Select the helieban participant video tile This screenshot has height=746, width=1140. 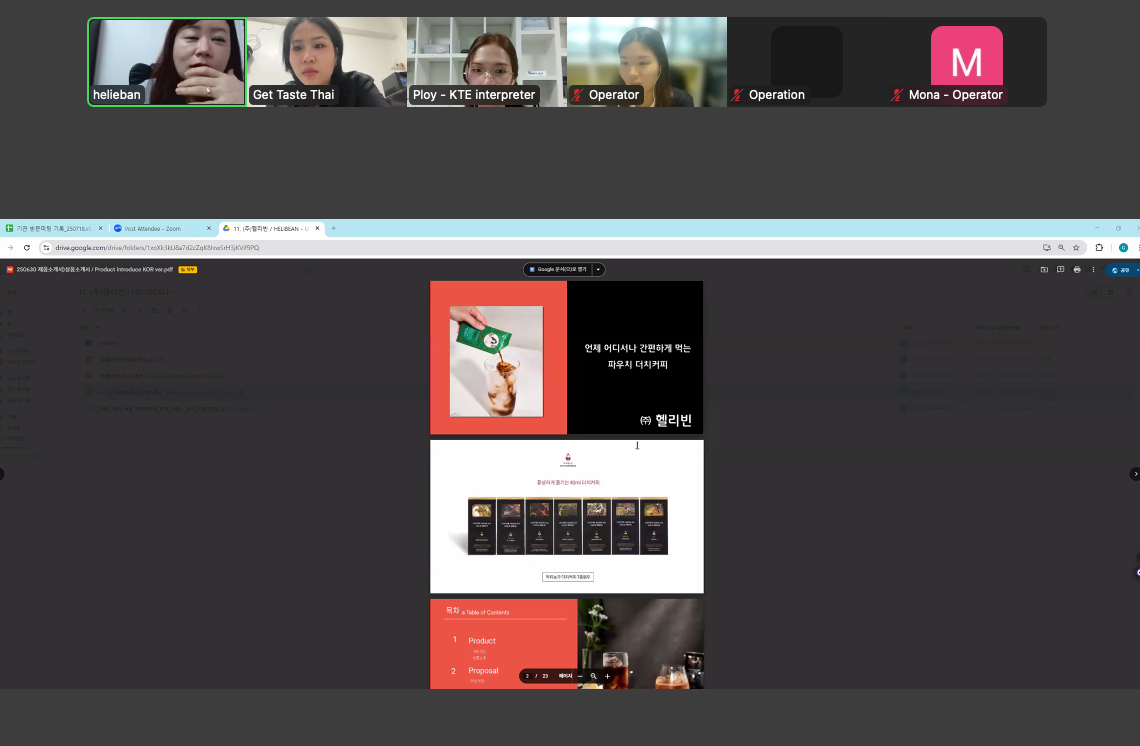(167, 62)
